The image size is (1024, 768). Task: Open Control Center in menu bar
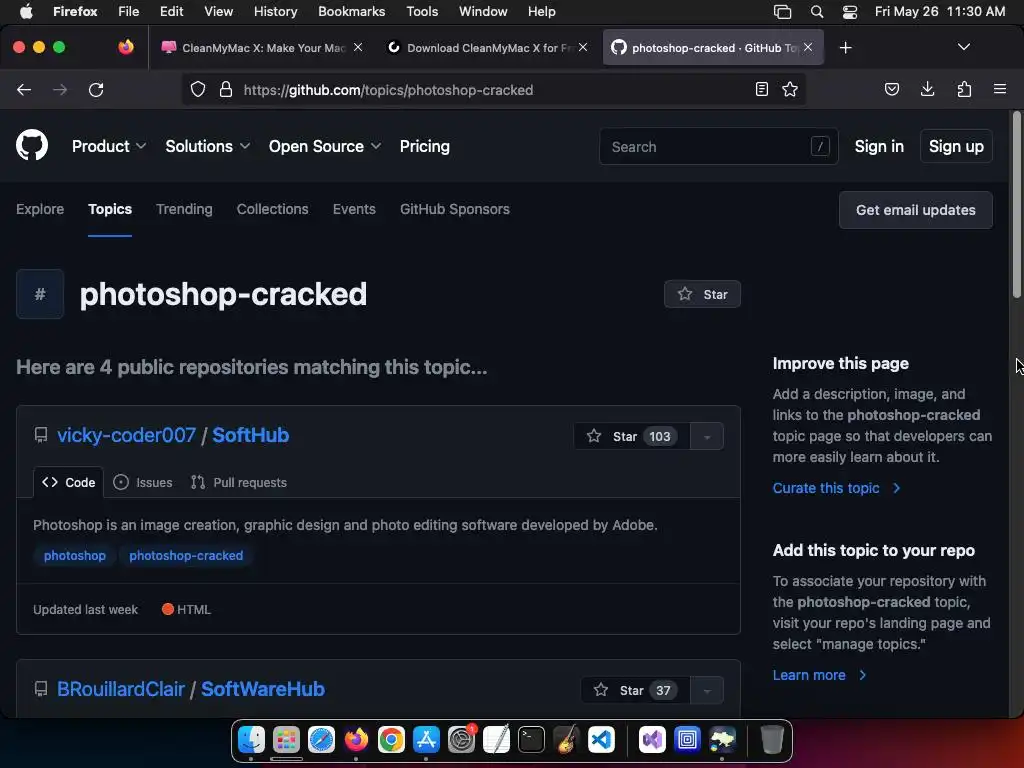(x=850, y=12)
